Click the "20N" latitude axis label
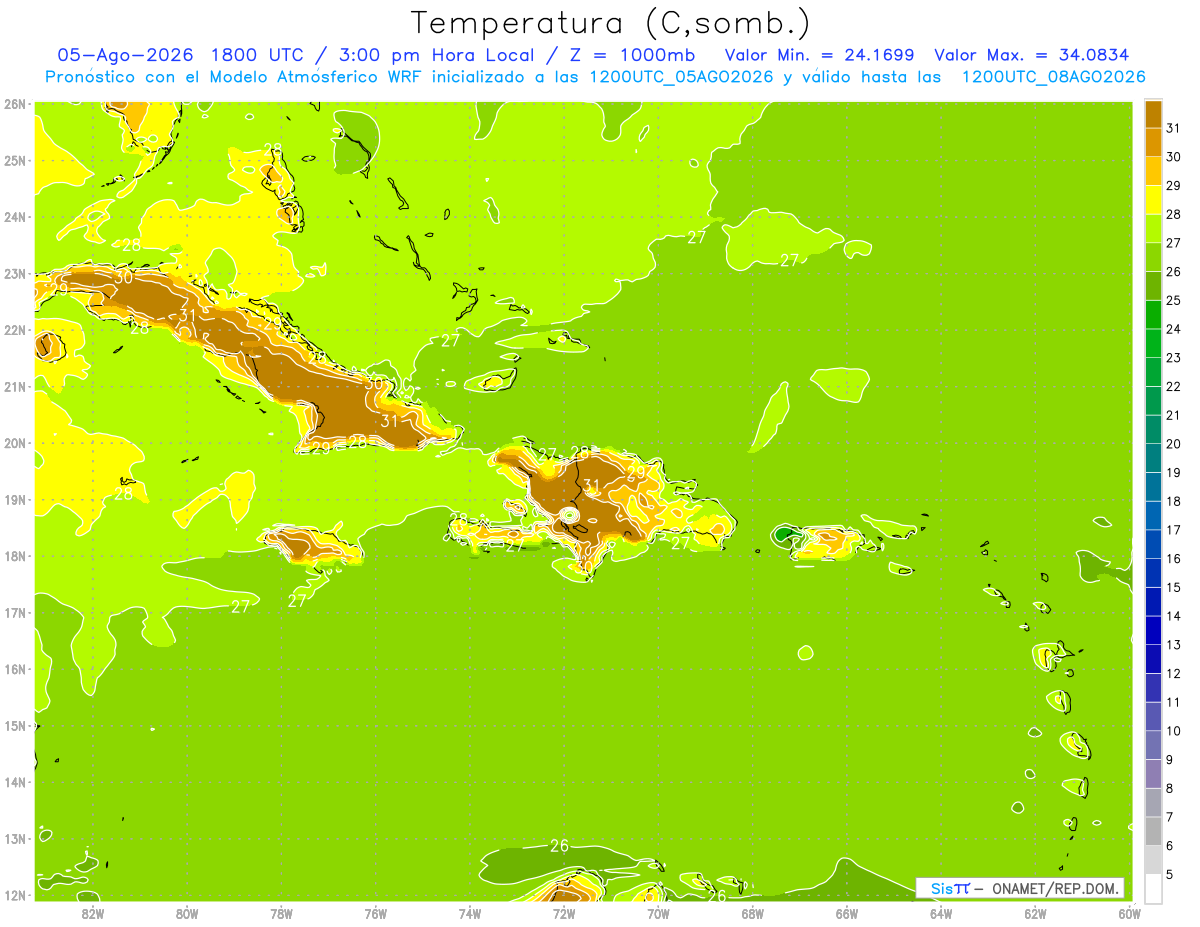The image size is (1200, 927). coord(15,443)
